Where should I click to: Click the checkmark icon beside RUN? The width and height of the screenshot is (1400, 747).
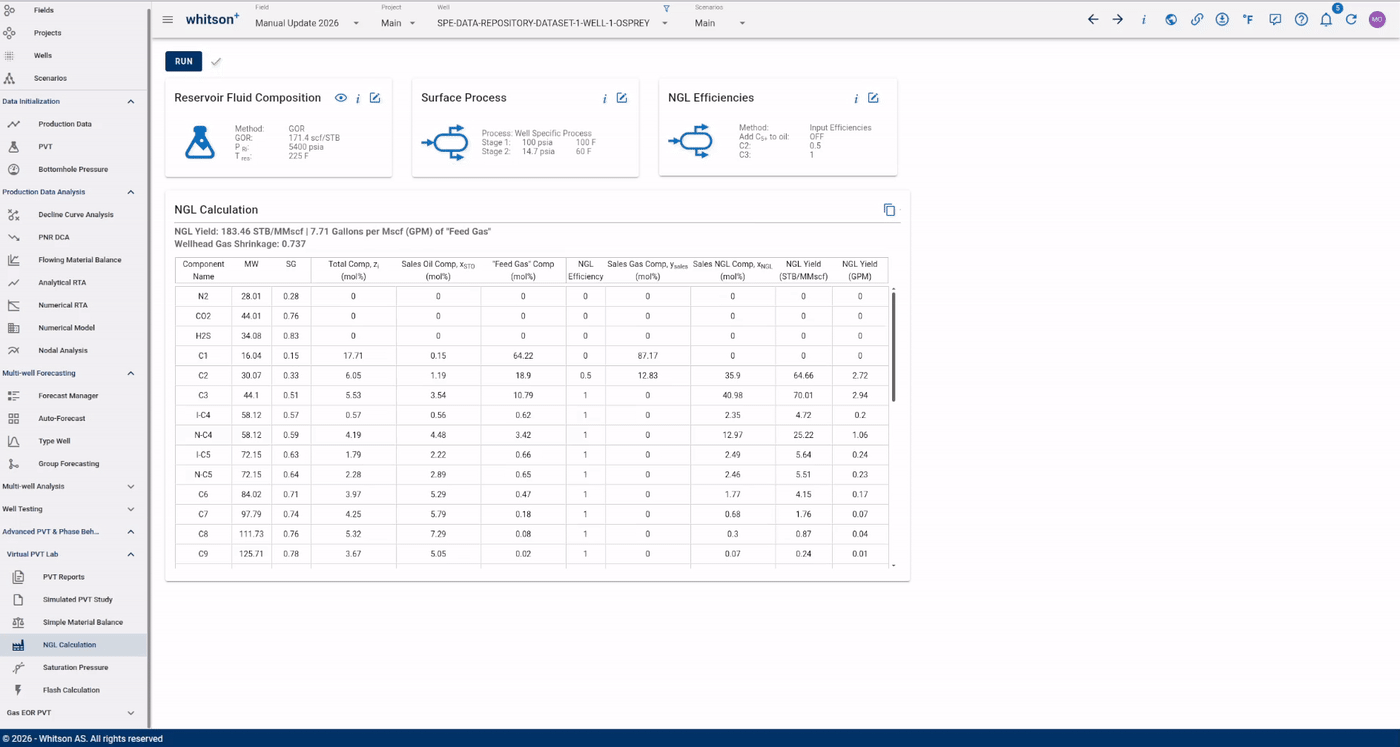[x=216, y=62]
